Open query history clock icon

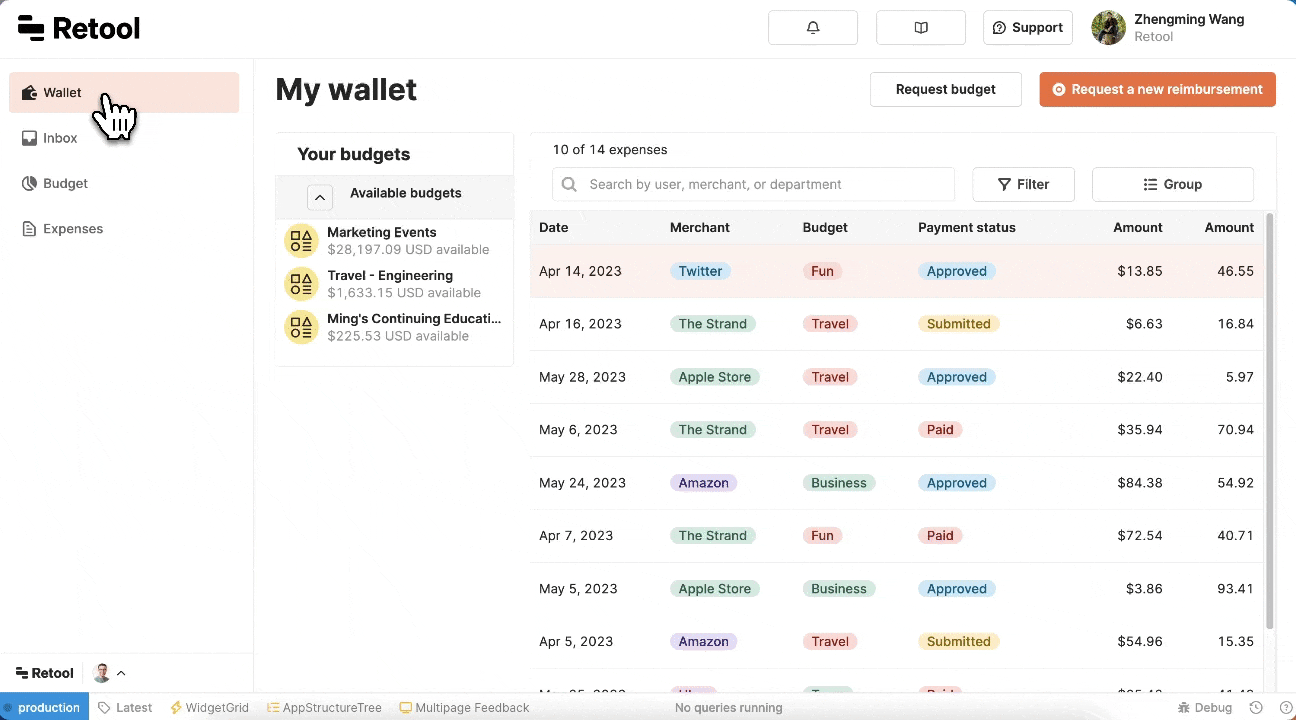pos(1256,708)
